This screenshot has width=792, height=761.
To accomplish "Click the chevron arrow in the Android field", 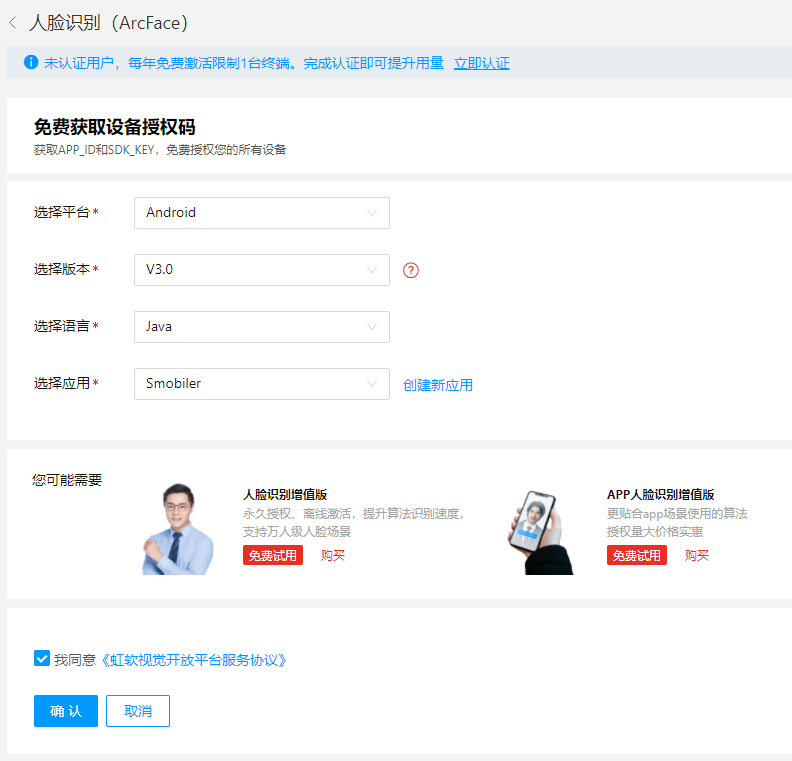I will coord(372,213).
